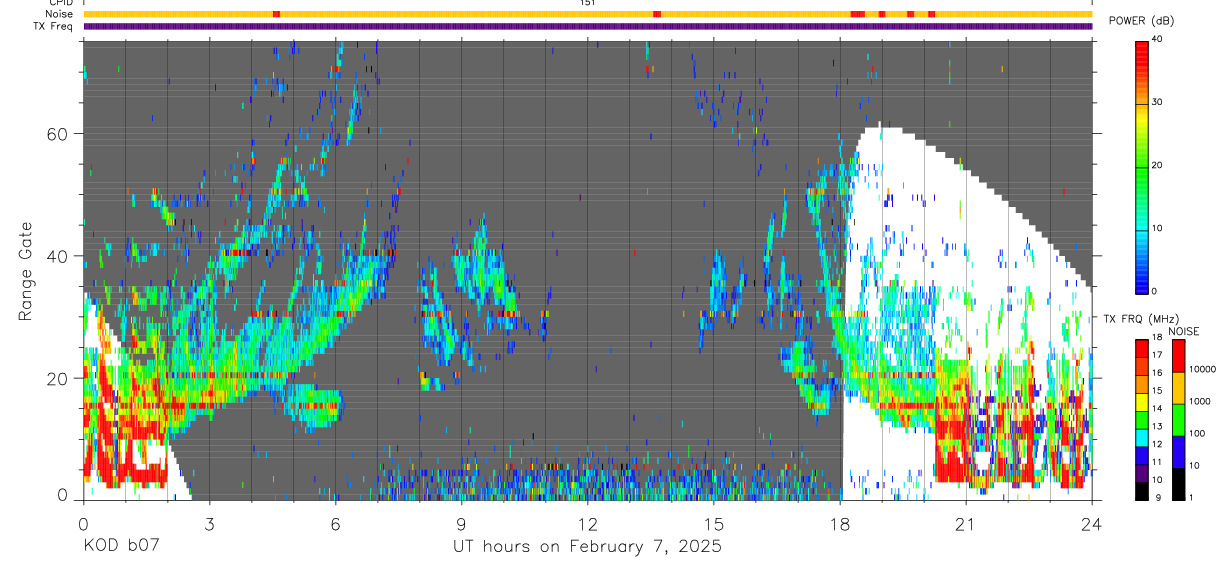Click the 40 tick on Range Gate axis

[57, 256]
